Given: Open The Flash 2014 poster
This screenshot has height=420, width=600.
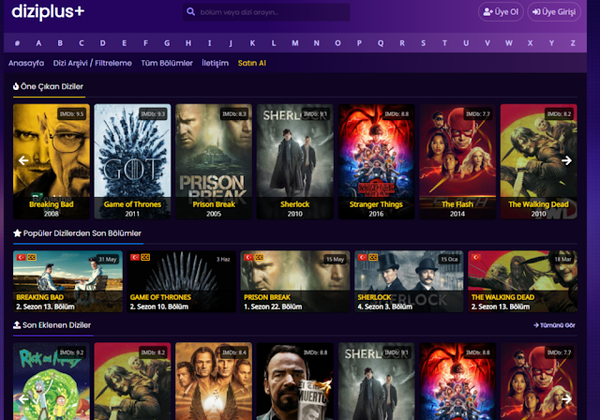Looking at the screenshot, I should tap(457, 161).
